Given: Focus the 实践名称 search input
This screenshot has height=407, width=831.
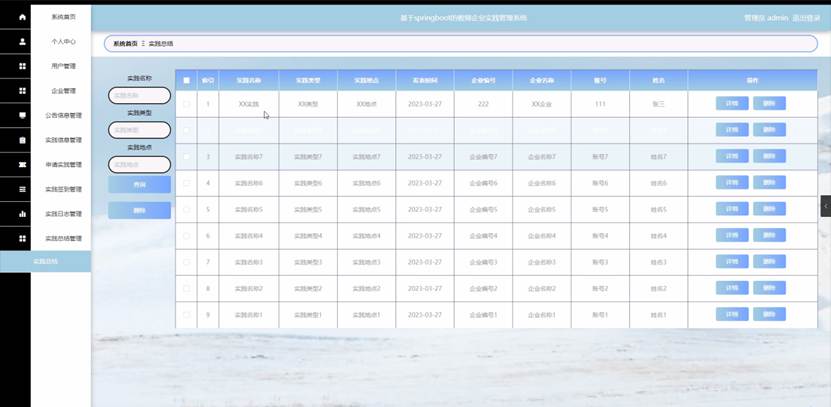Looking at the screenshot, I should (x=139, y=95).
